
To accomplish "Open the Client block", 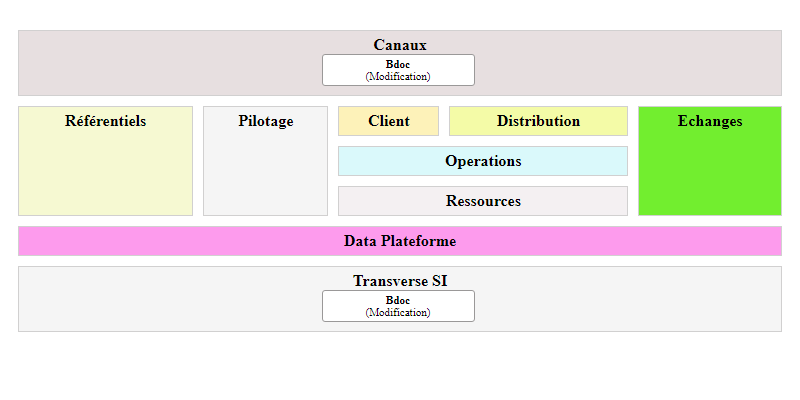I will click(x=388, y=121).
